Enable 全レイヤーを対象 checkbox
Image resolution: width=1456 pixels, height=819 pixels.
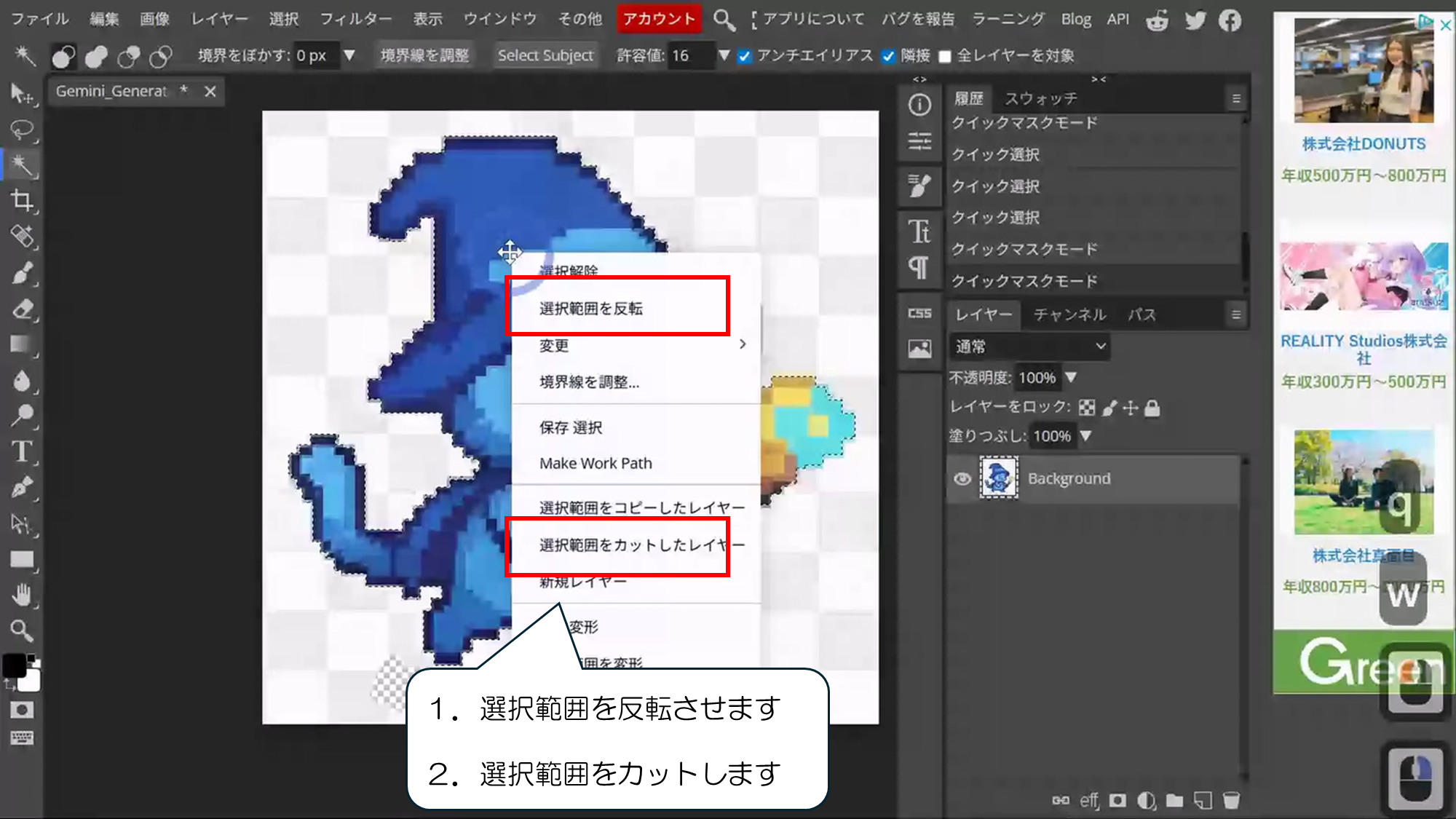945,56
